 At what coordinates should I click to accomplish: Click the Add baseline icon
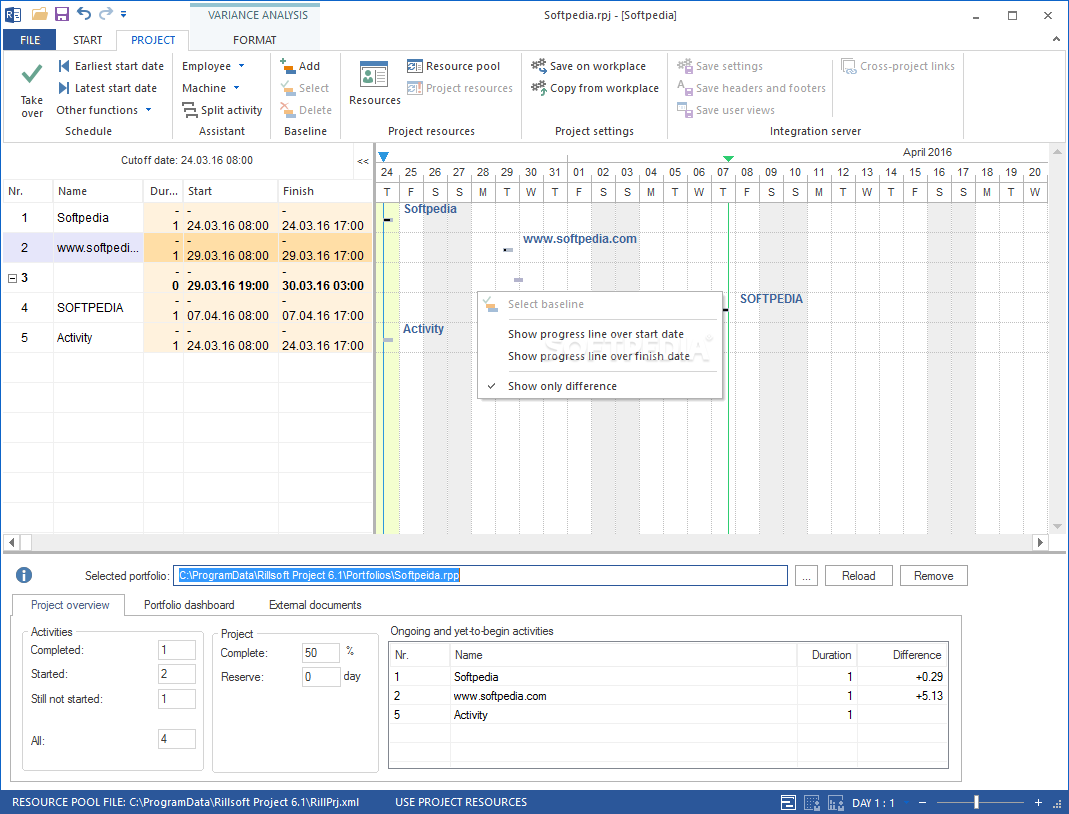click(x=288, y=65)
